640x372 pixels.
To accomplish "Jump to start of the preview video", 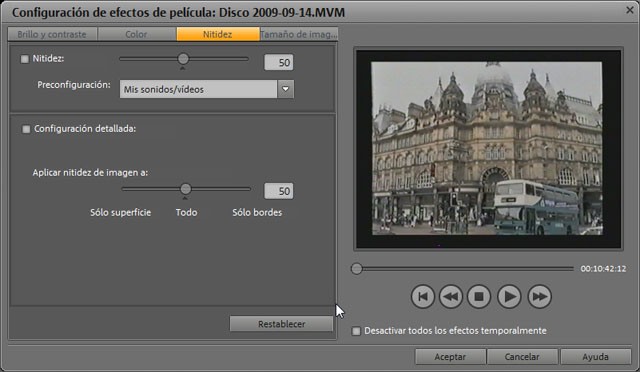I will [422, 296].
